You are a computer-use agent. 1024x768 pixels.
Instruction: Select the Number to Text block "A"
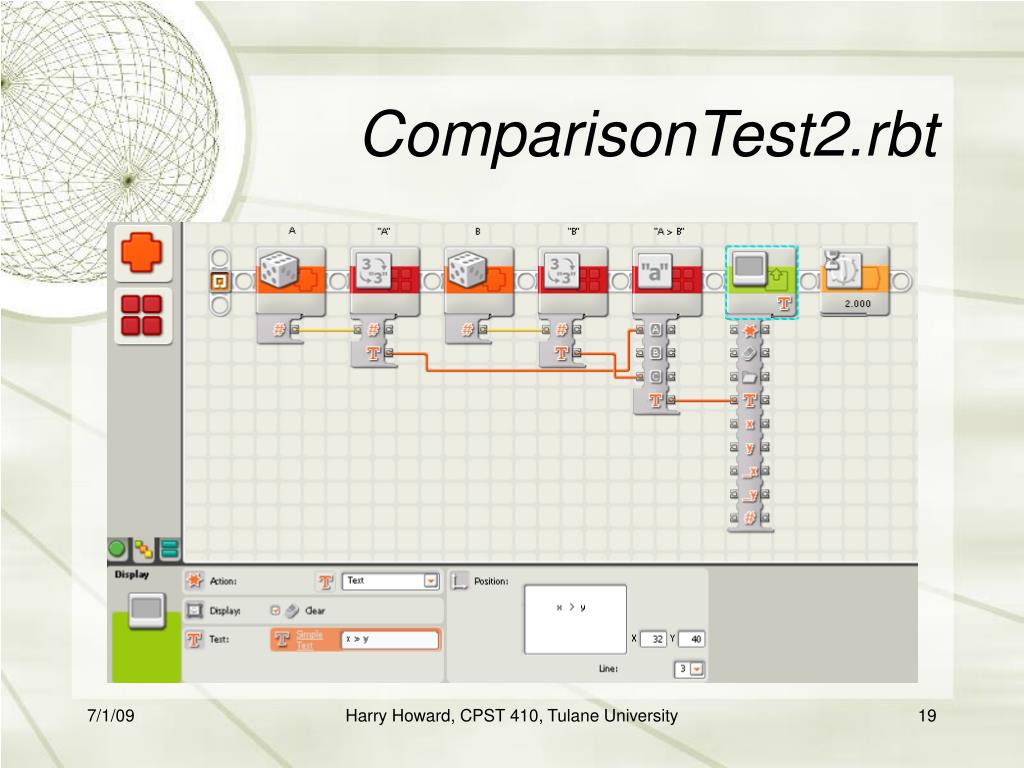point(385,281)
